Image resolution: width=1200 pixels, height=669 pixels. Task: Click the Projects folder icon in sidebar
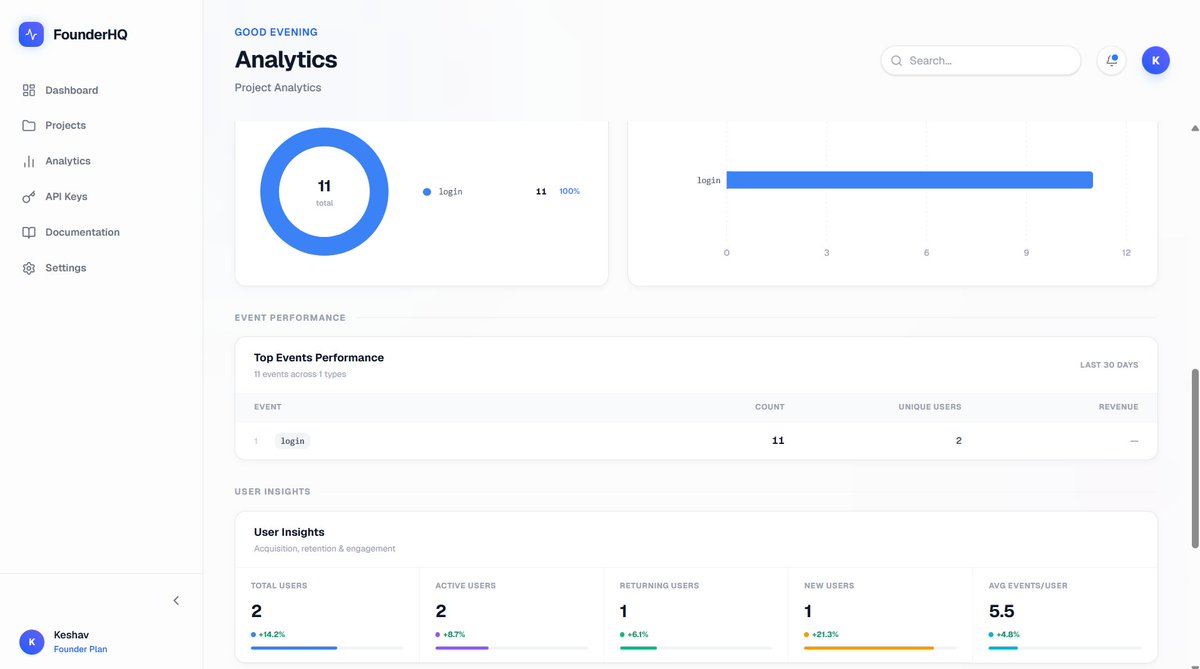tap(29, 126)
